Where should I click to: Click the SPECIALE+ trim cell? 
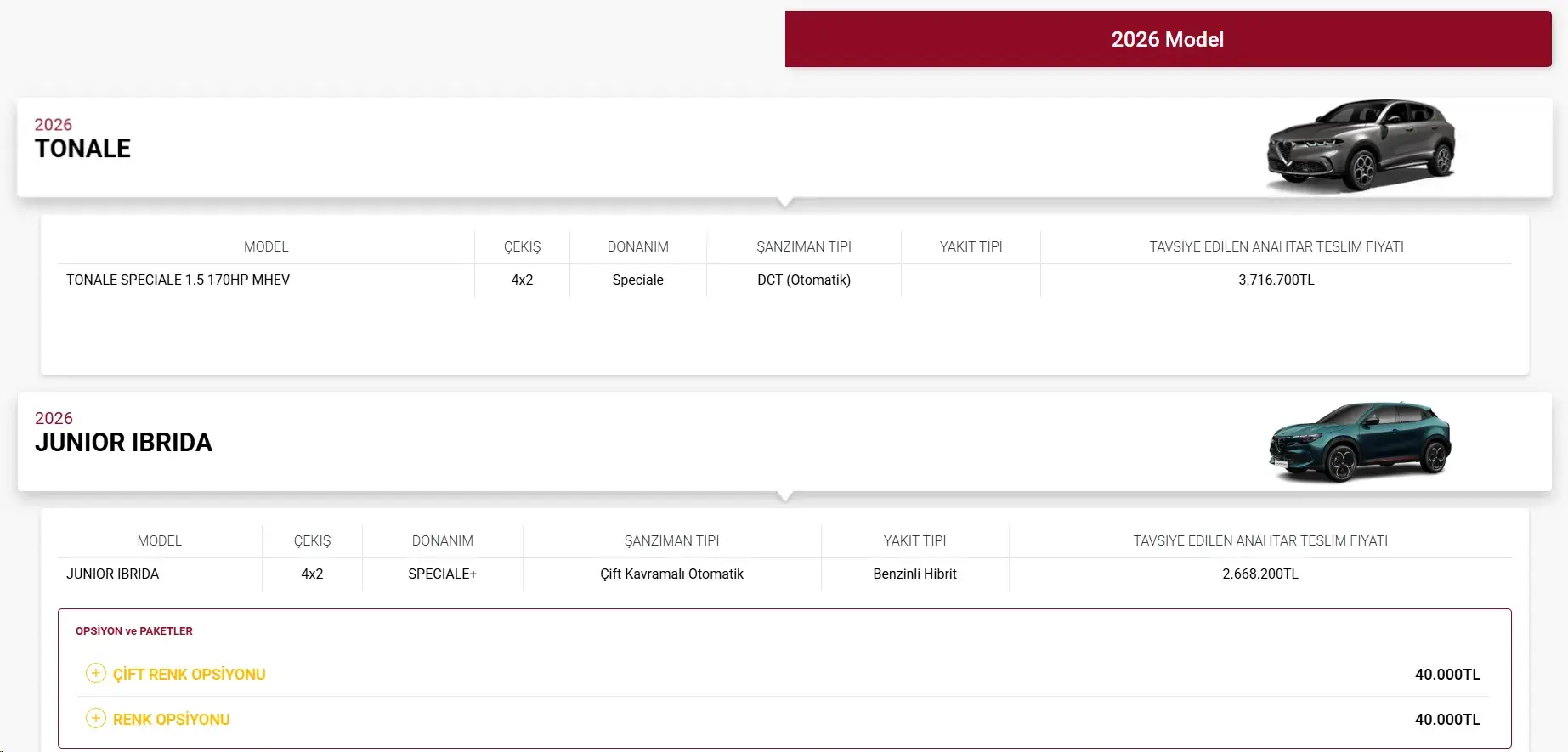442,574
